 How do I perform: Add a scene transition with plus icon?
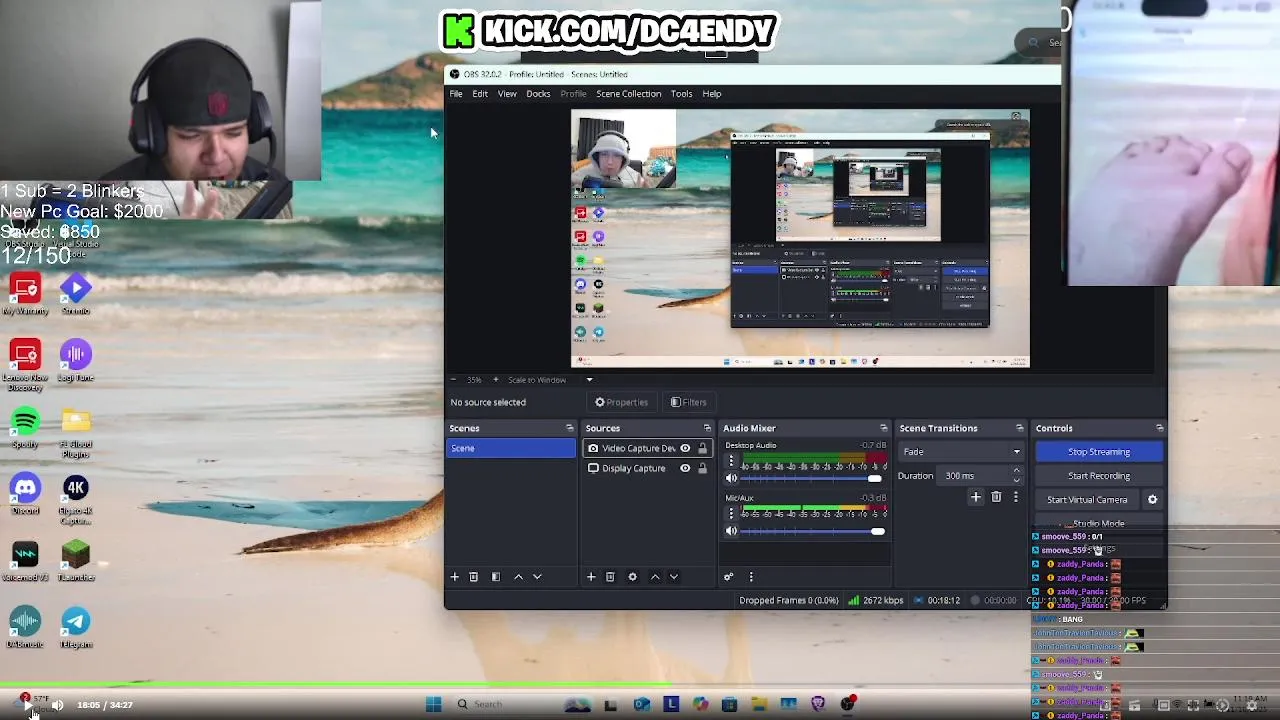(976, 497)
